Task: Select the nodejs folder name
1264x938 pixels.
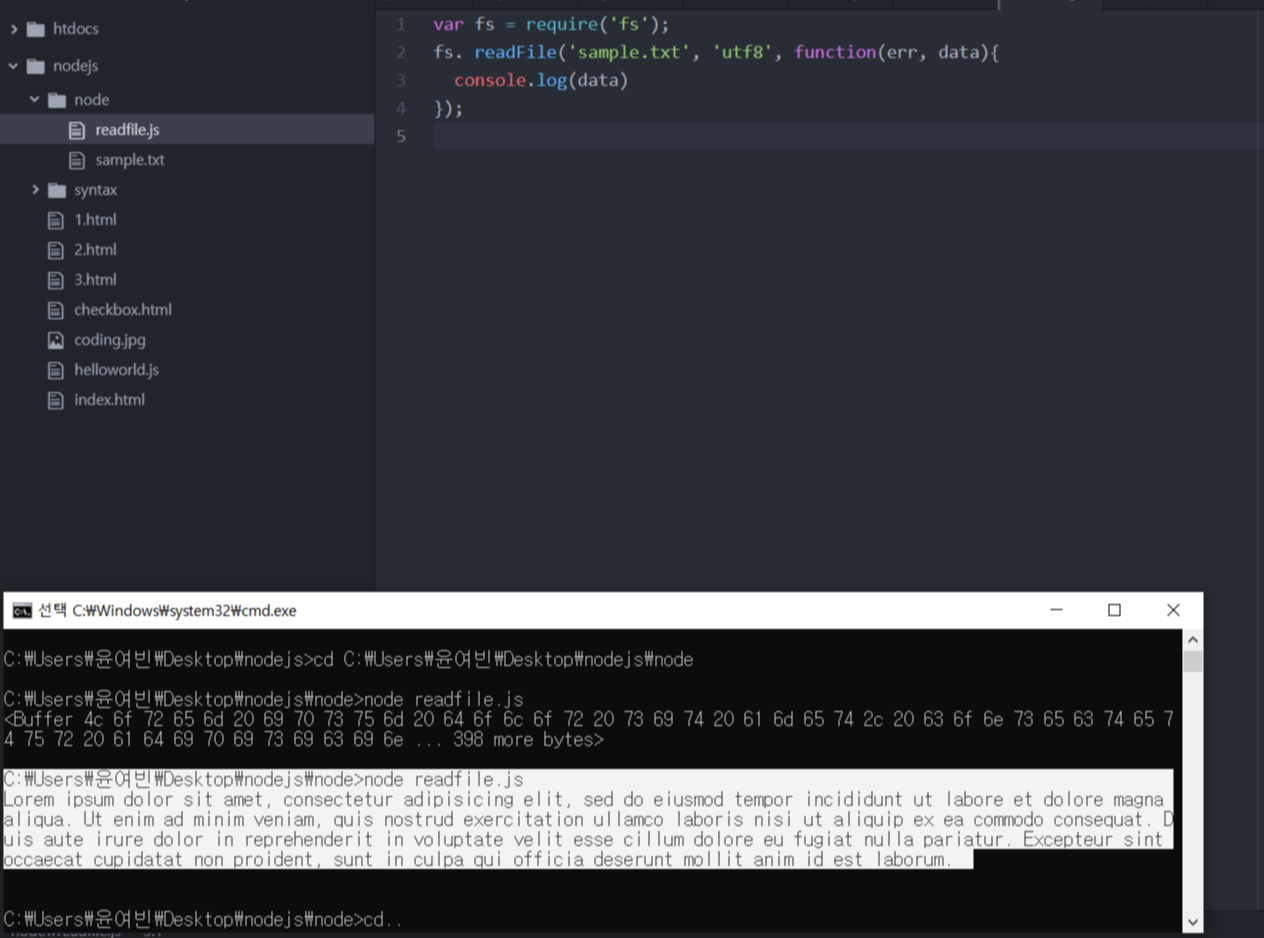Action: point(75,66)
